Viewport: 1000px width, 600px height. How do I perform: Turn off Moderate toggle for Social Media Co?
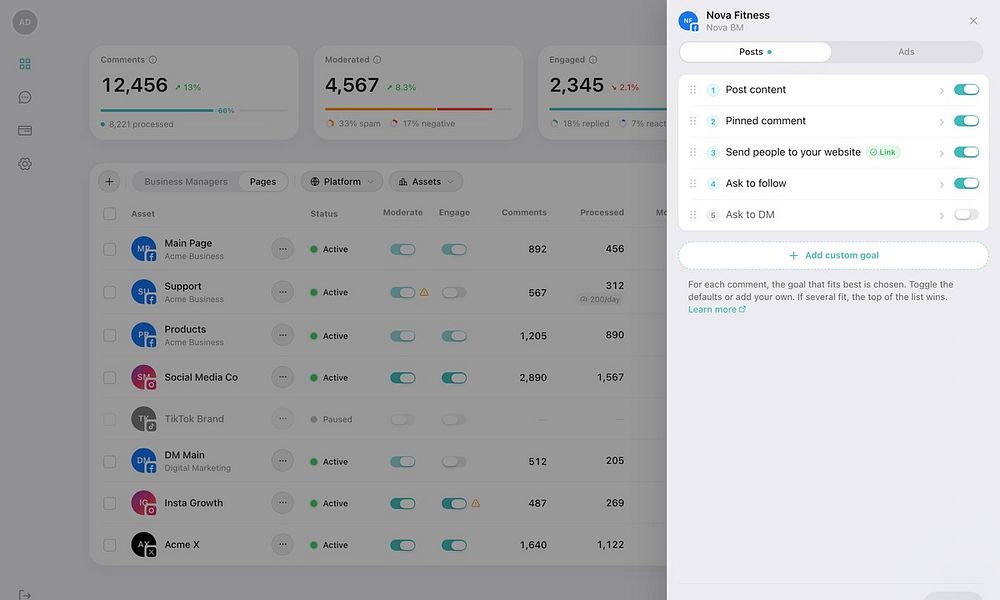402,378
